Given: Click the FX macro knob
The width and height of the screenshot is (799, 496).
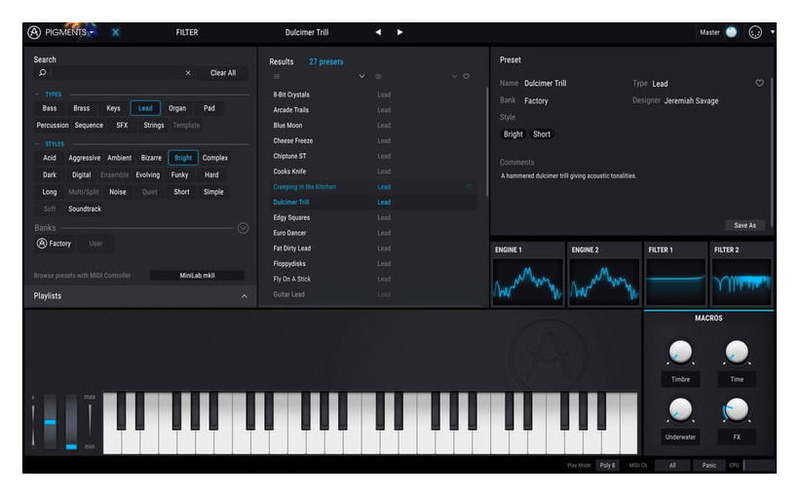Looking at the screenshot, I should coord(736,409).
